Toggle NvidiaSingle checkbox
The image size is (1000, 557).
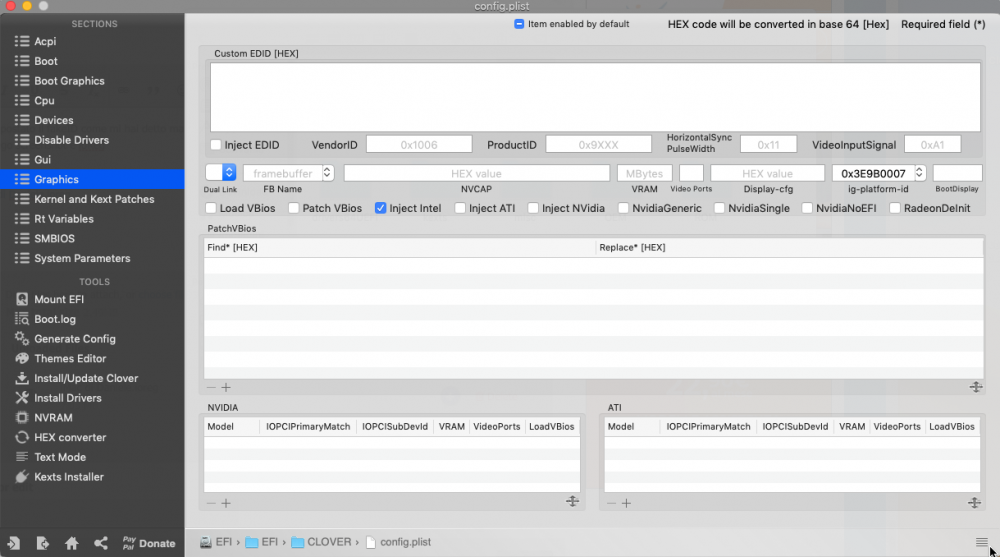[719, 208]
